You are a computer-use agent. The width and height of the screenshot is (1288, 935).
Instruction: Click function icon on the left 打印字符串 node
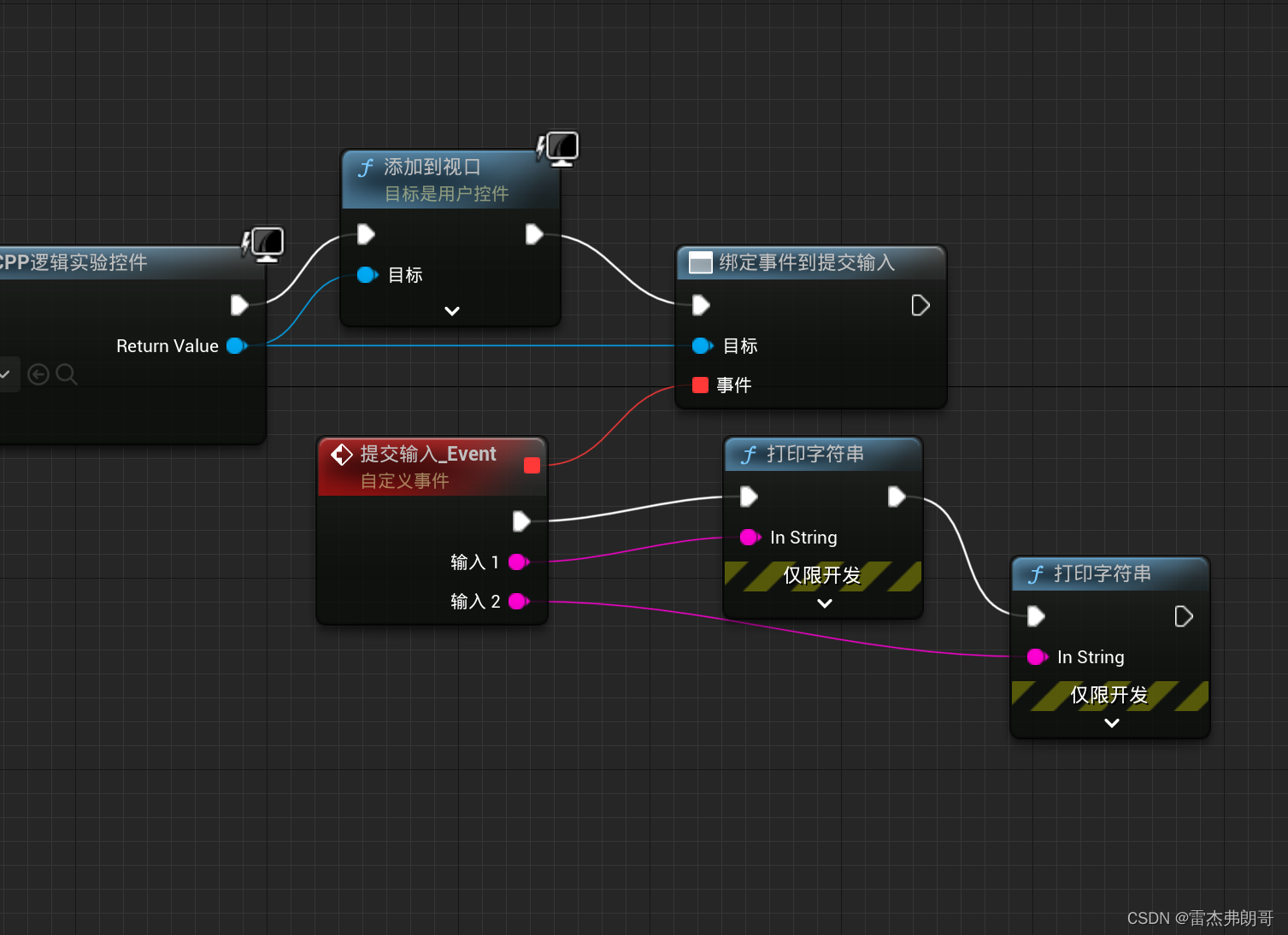click(749, 455)
